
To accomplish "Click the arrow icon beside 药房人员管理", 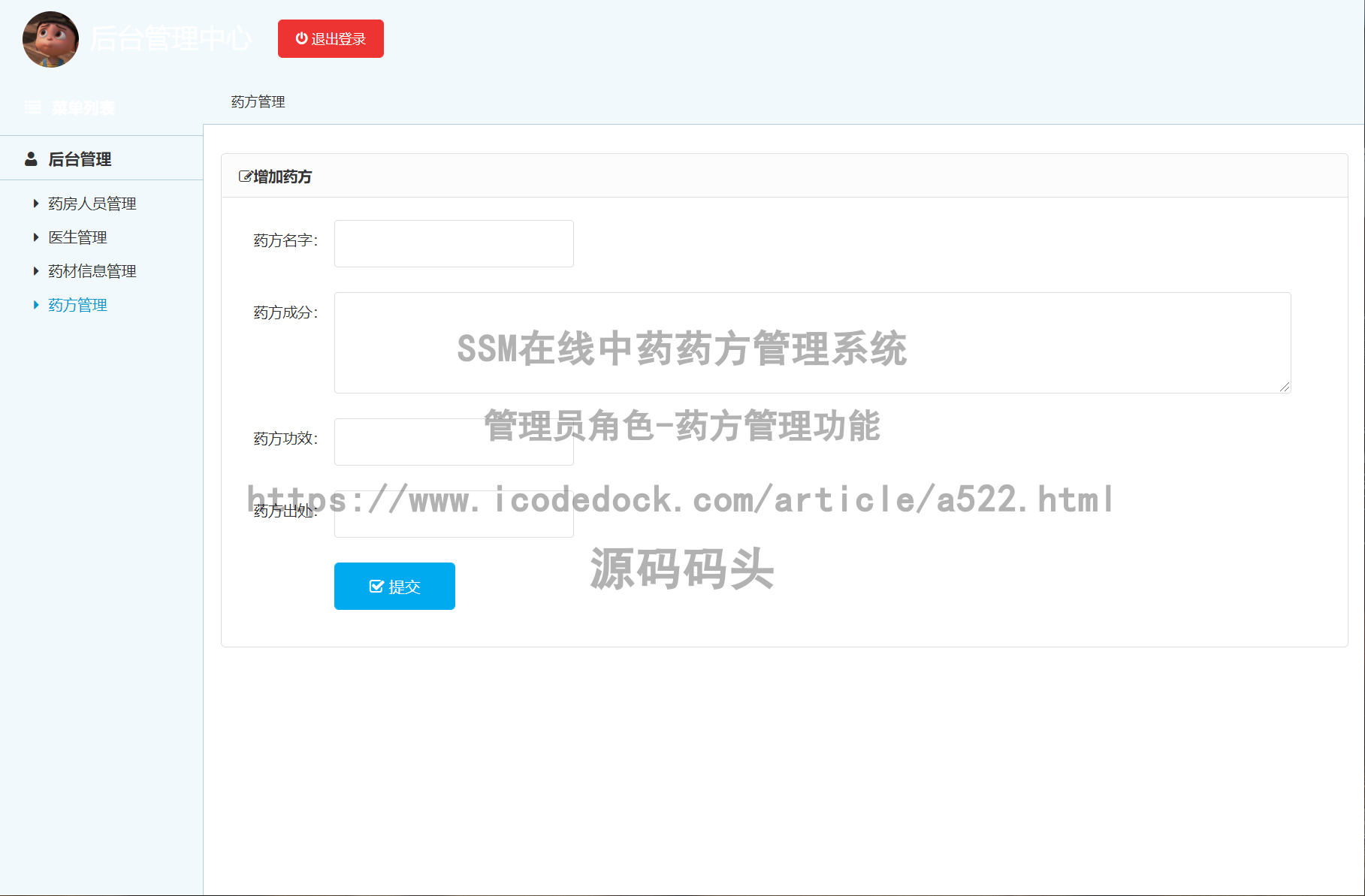I will [35, 203].
